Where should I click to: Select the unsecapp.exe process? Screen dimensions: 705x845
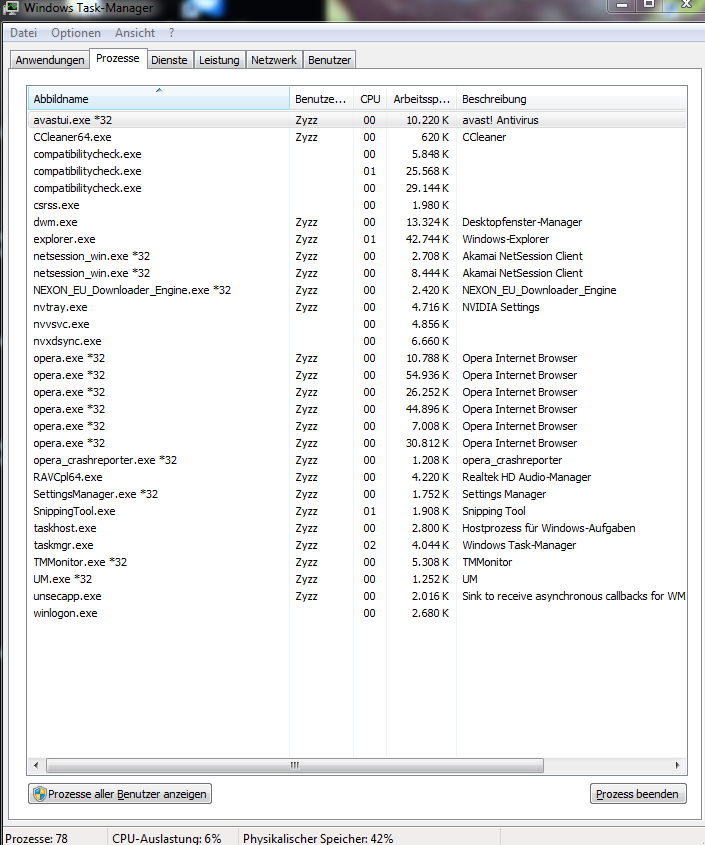click(x=357, y=596)
